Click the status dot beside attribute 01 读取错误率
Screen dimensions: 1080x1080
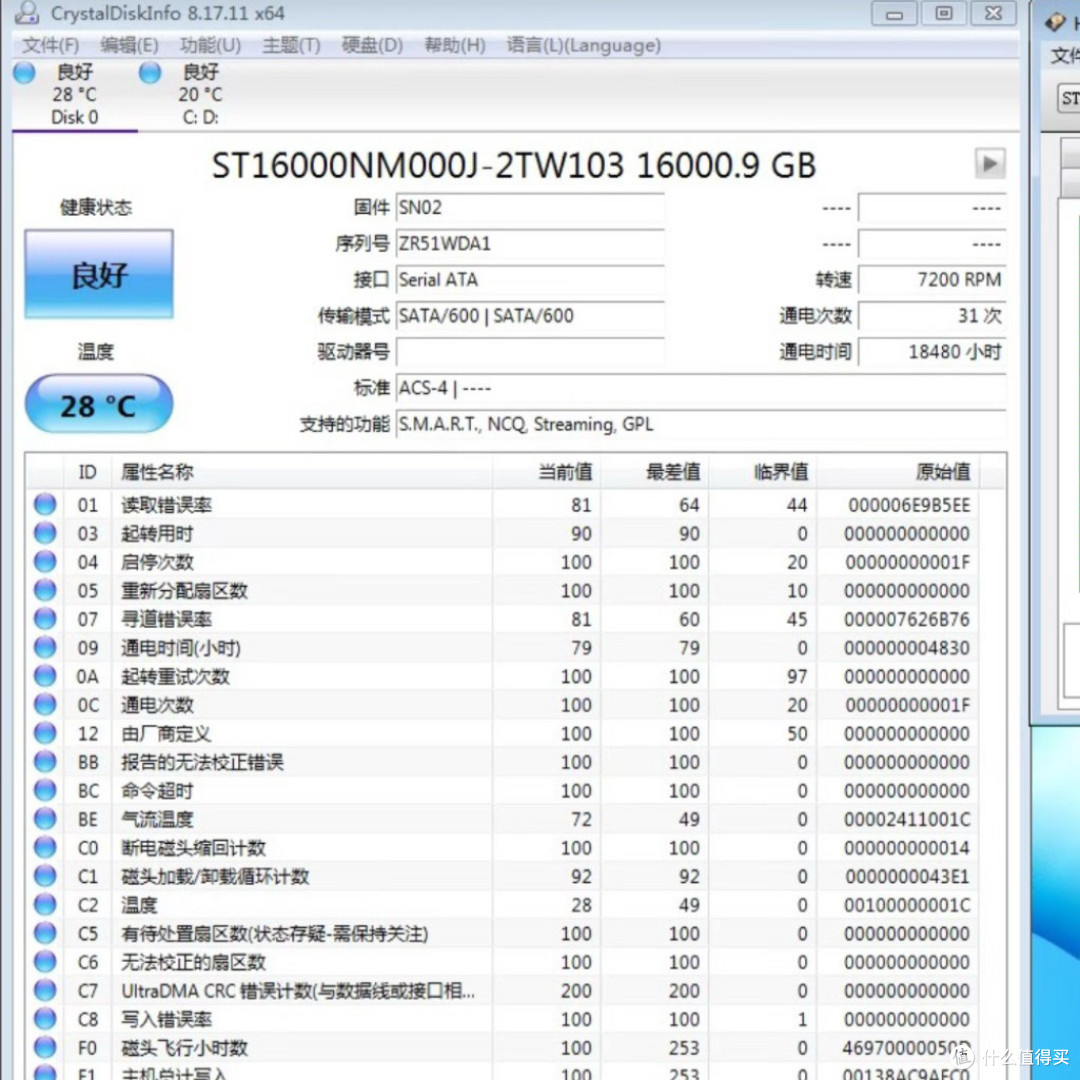coord(44,504)
